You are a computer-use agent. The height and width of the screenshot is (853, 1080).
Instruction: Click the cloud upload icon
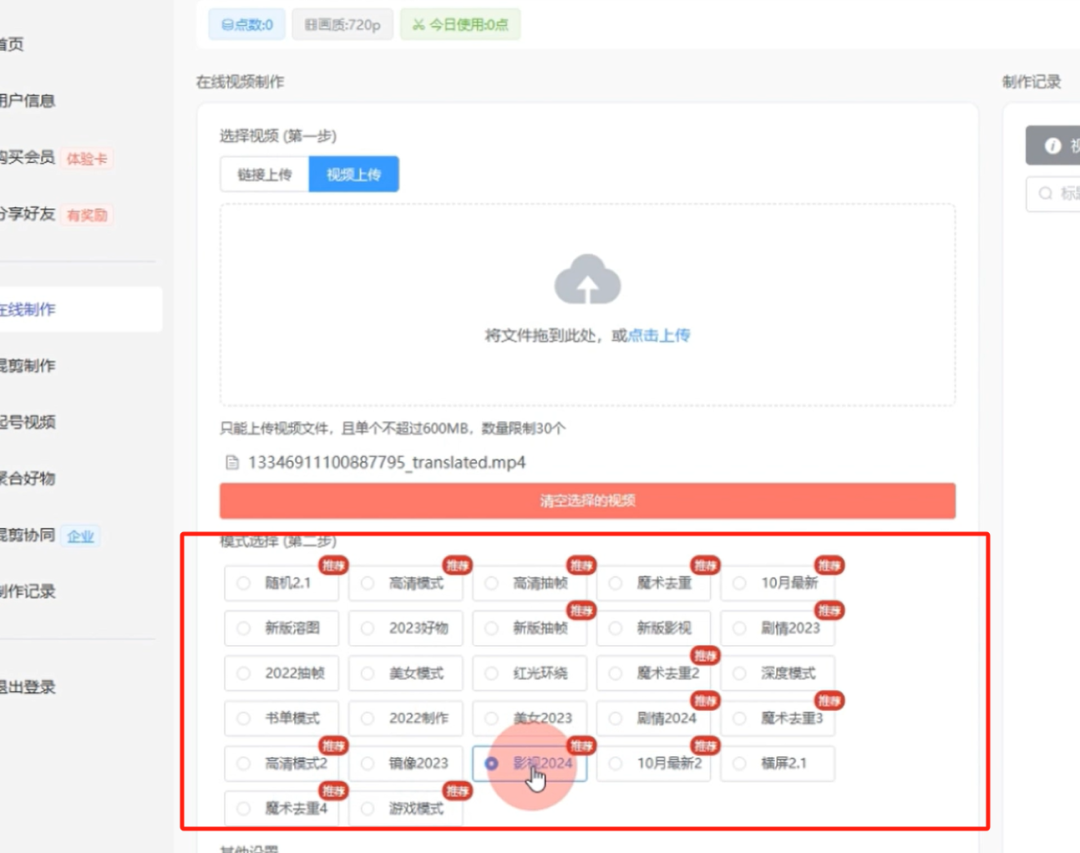[x=588, y=279]
